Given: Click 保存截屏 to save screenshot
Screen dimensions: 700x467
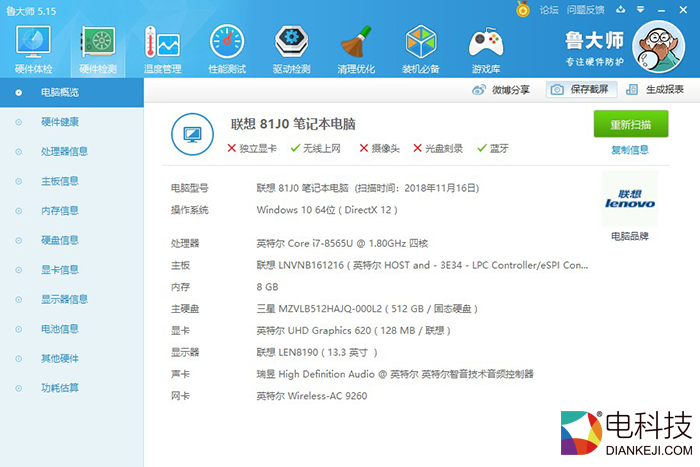Looking at the screenshot, I should (x=578, y=90).
